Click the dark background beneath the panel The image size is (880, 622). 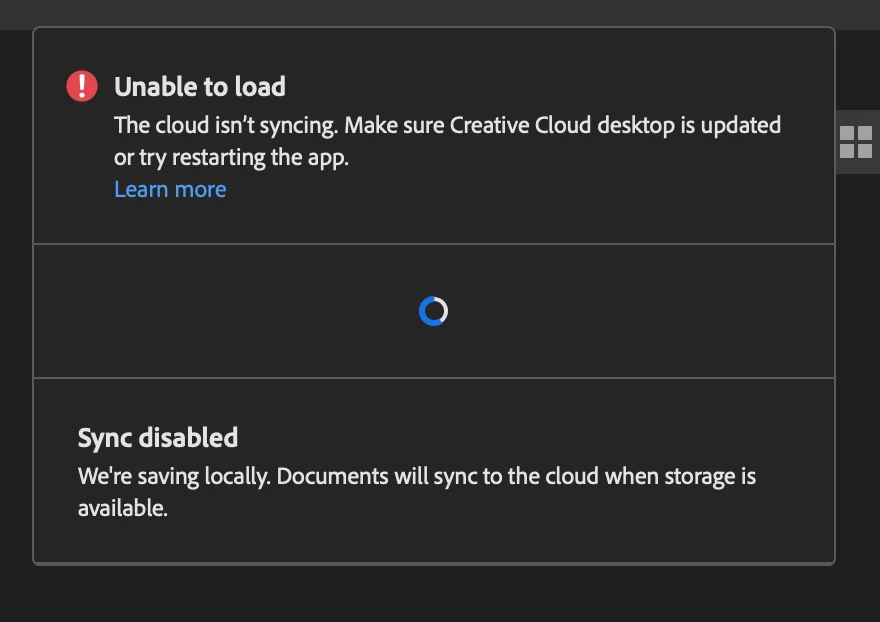(x=440, y=595)
